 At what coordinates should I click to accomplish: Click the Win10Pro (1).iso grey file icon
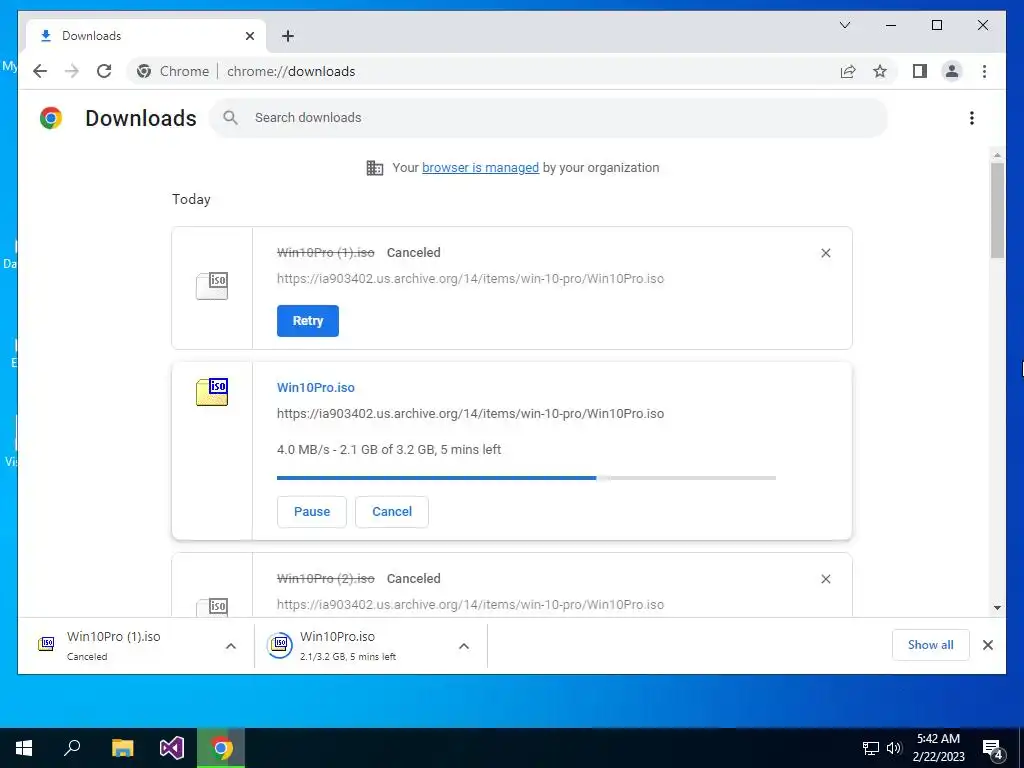tap(212, 286)
